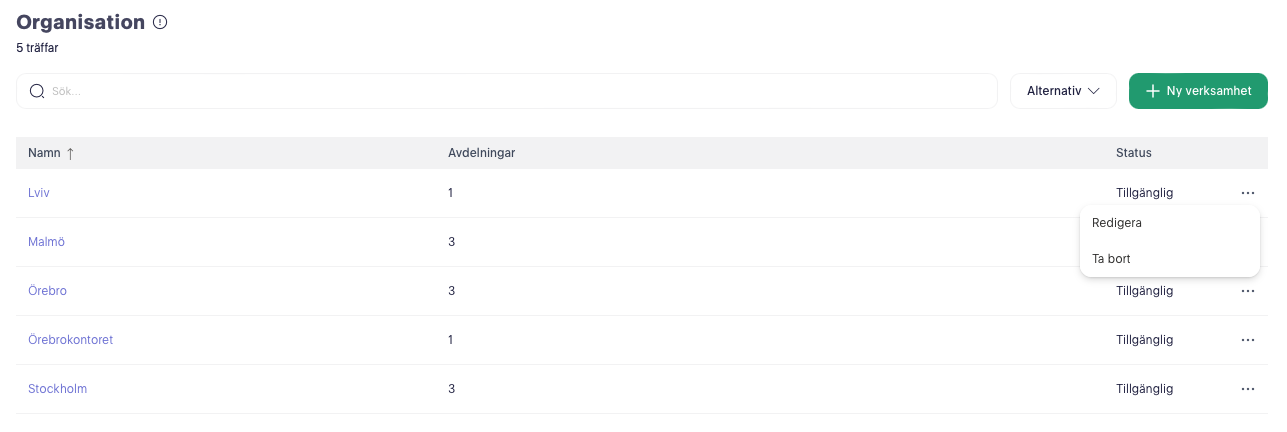Screen dimensions: 1287x432
Task: Expand the Alternativ dropdown
Action: (1063, 91)
